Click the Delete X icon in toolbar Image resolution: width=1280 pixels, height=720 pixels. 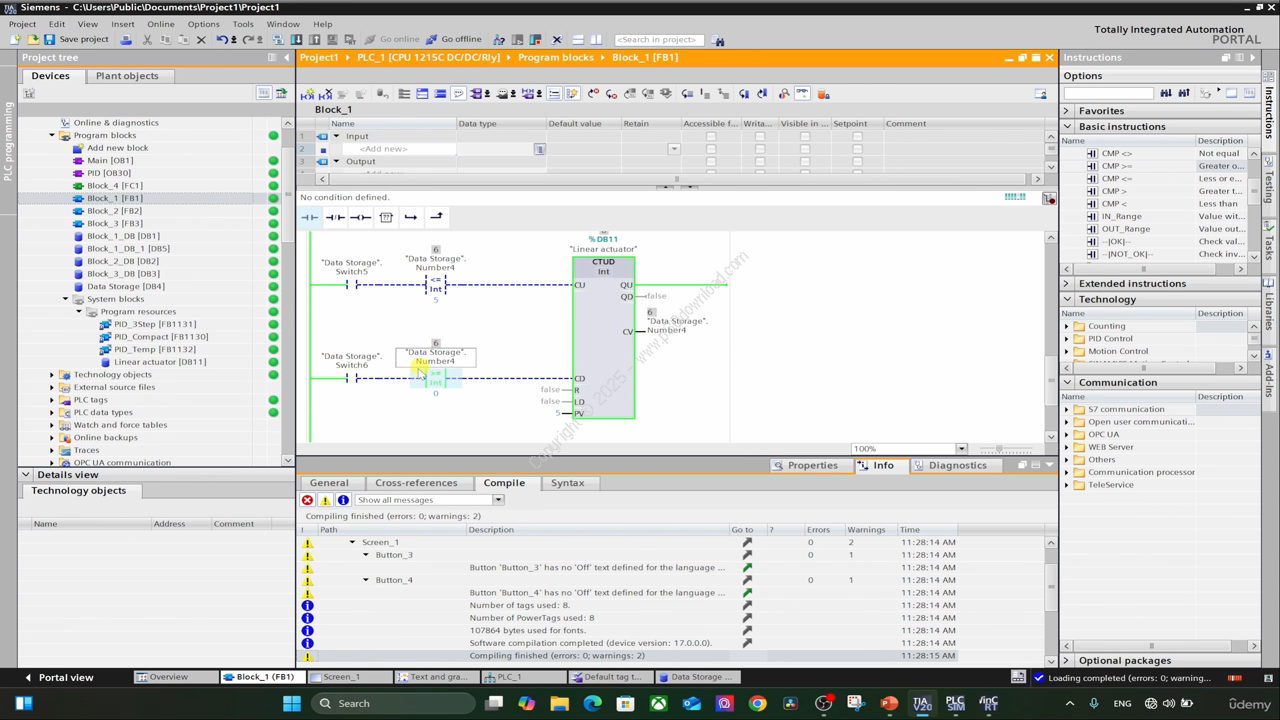(201, 39)
